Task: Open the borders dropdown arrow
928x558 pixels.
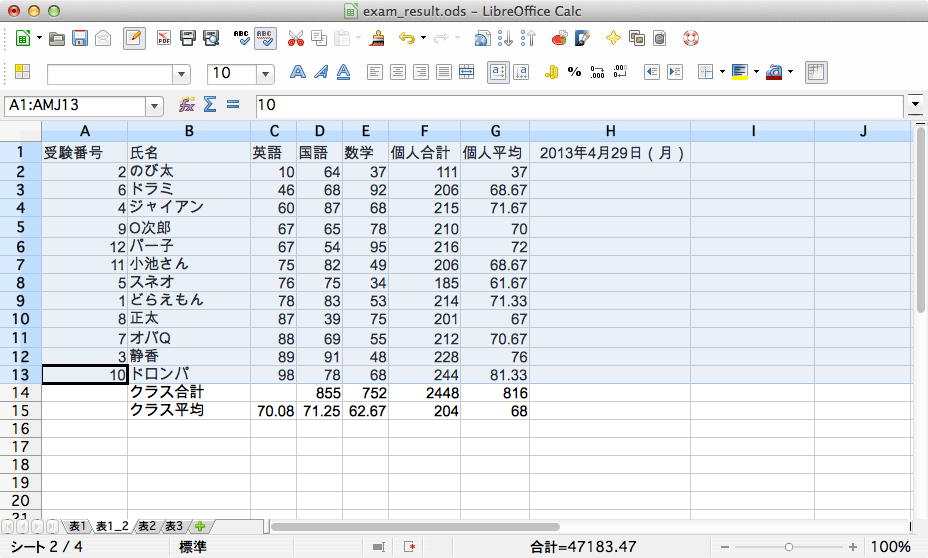Action: (722, 72)
